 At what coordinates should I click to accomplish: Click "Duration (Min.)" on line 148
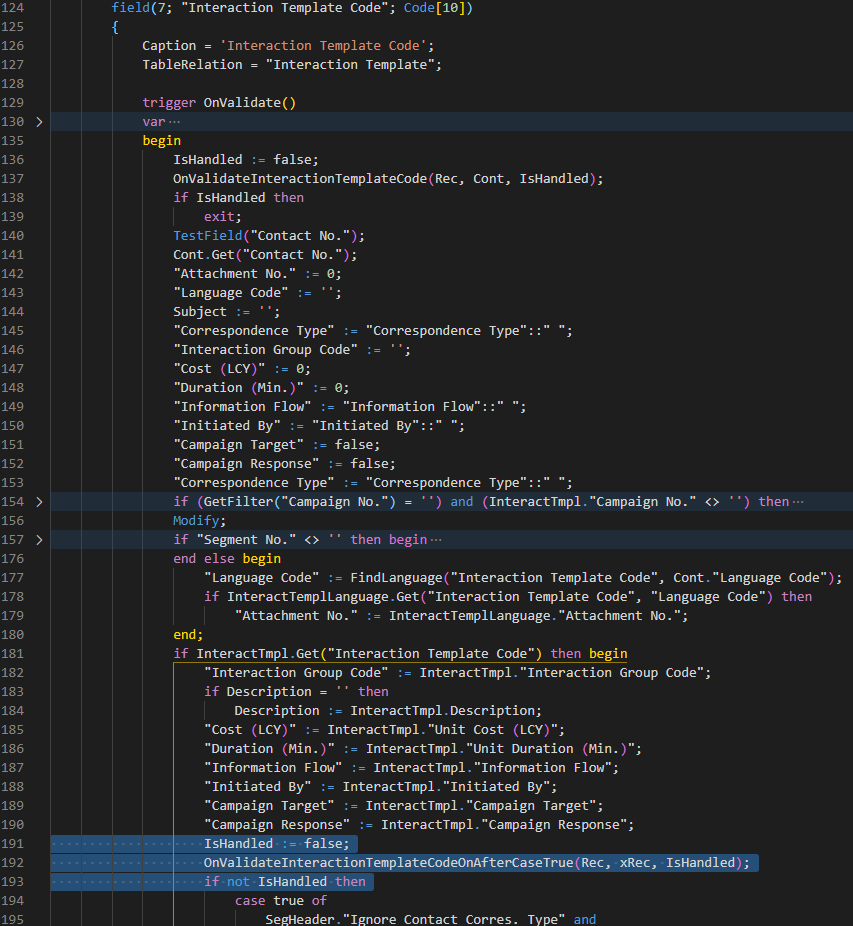pos(238,388)
